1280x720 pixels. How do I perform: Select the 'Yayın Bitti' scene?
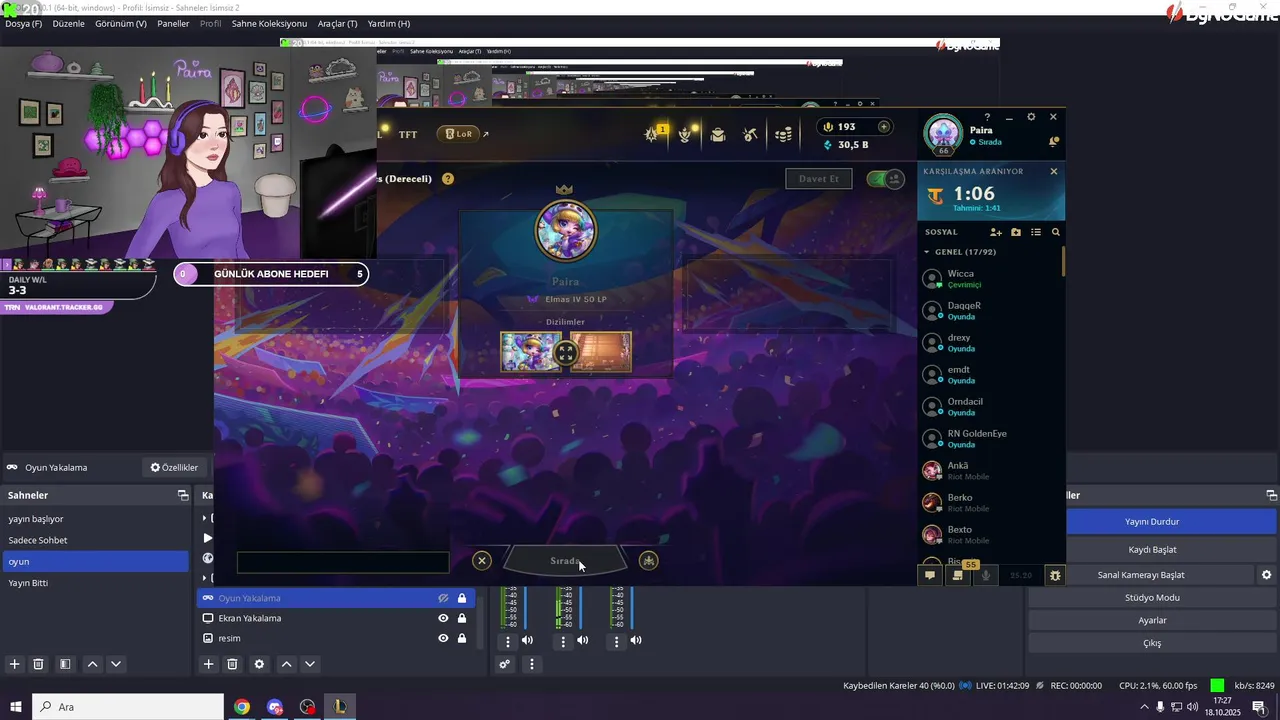96,582
